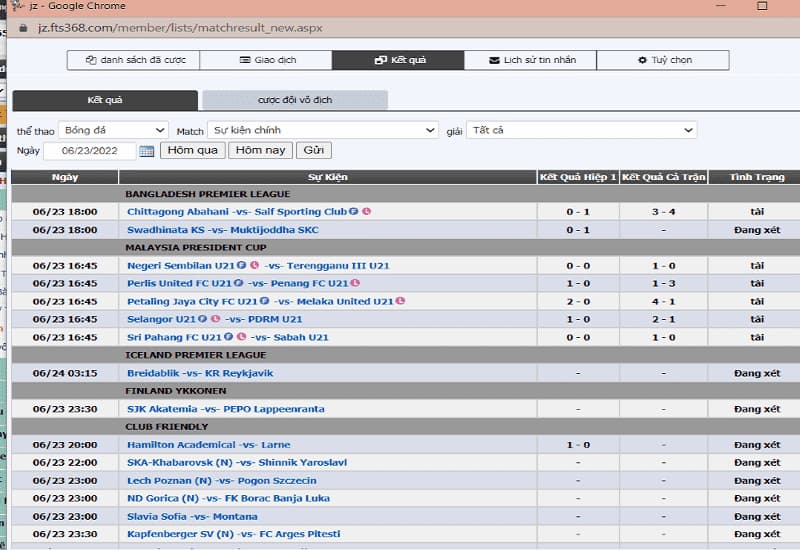Click the 4 - 1 full-time score
The image size is (800, 550).
coord(663,302)
